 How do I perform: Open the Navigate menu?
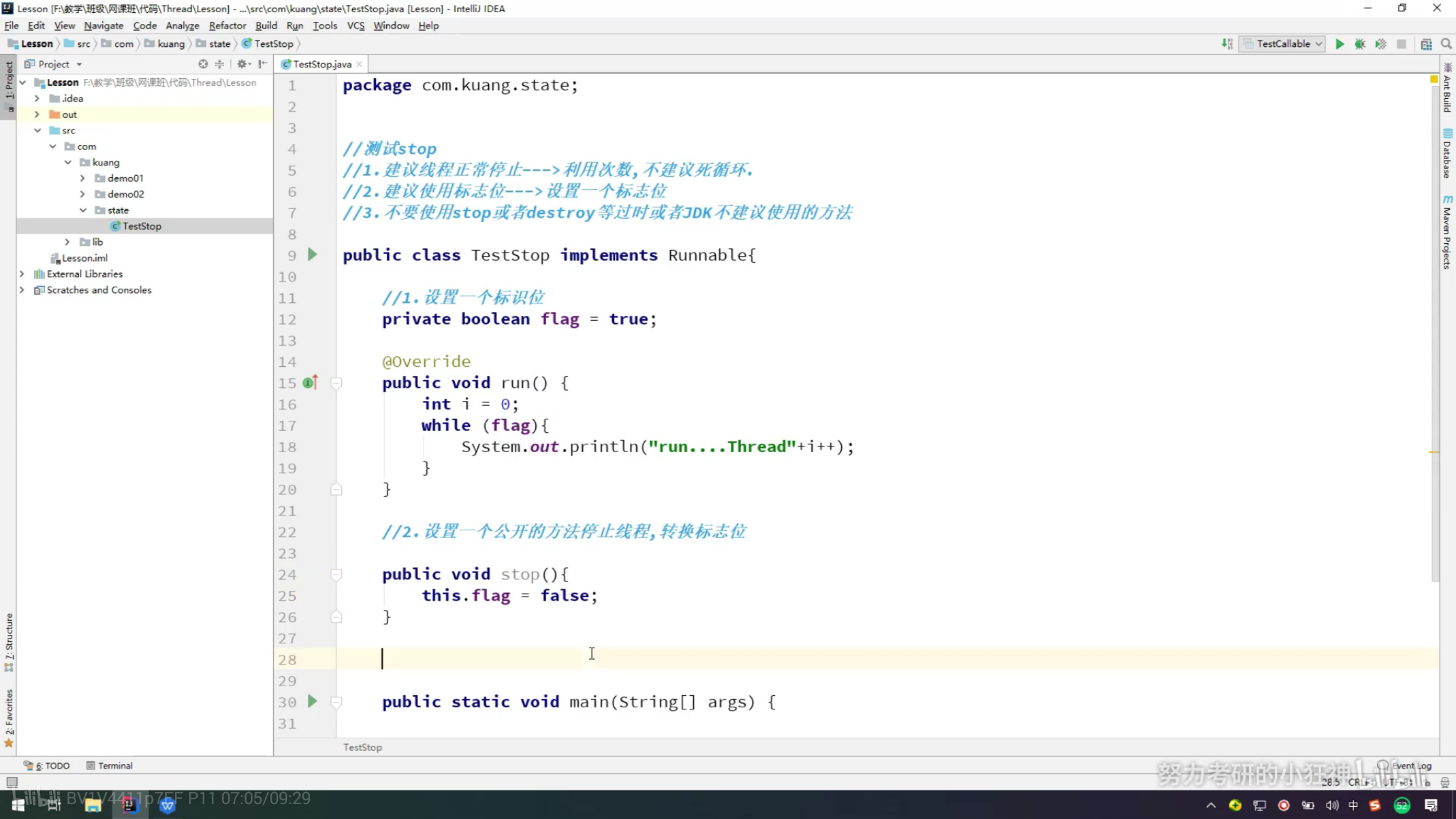pos(103,26)
